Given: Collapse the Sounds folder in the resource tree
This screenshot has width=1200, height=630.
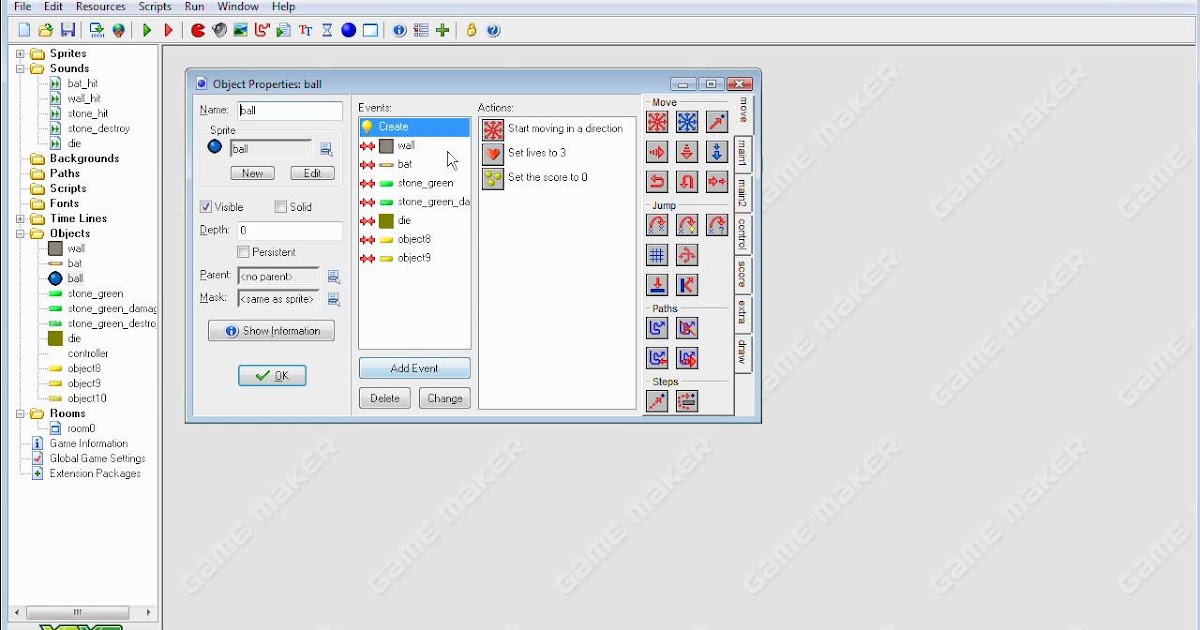Looking at the screenshot, I should pos(18,67).
